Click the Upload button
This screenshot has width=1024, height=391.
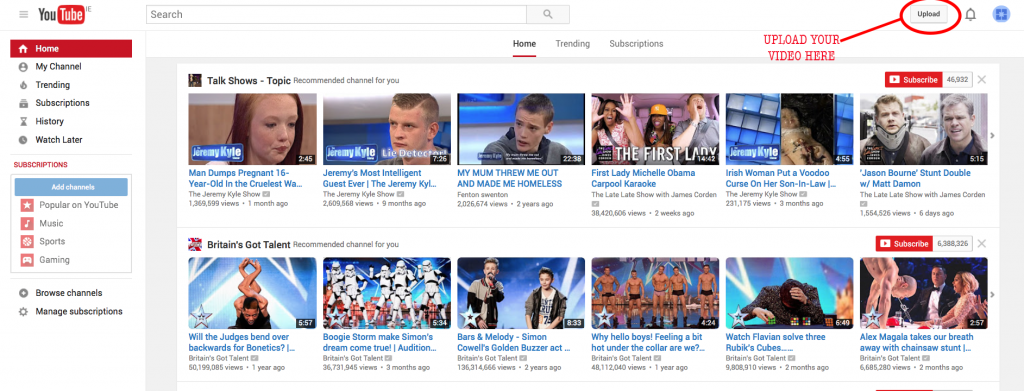click(x=929, y=14)
